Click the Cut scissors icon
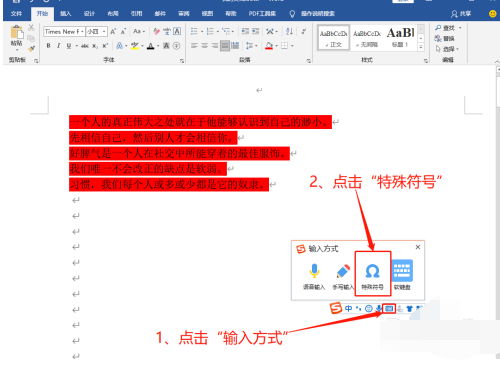Viewport: 500px width, 366px height. pos(31,28)
